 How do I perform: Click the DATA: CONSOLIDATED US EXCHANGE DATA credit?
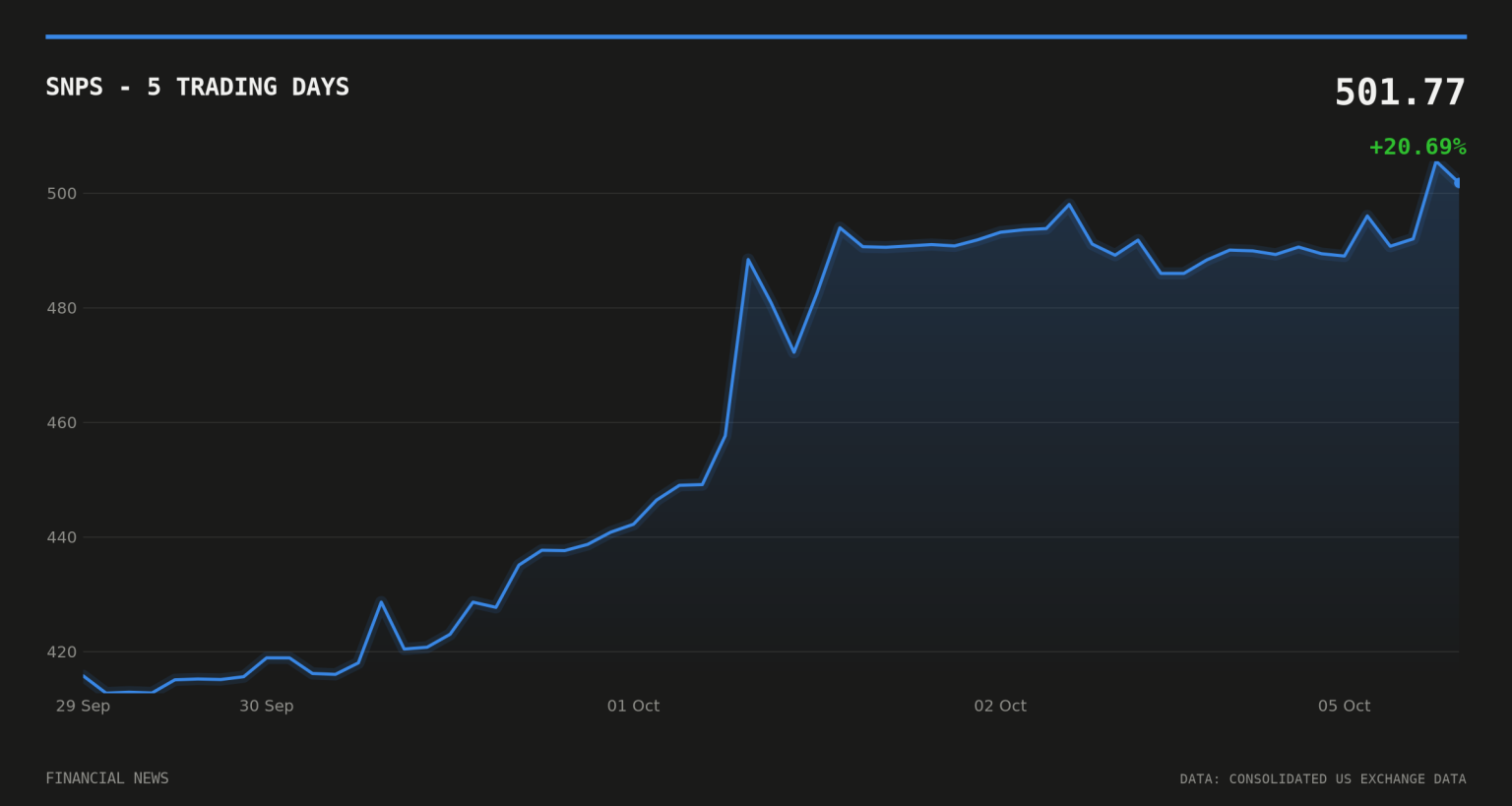pyautogui.click(x=1323, y=778)
